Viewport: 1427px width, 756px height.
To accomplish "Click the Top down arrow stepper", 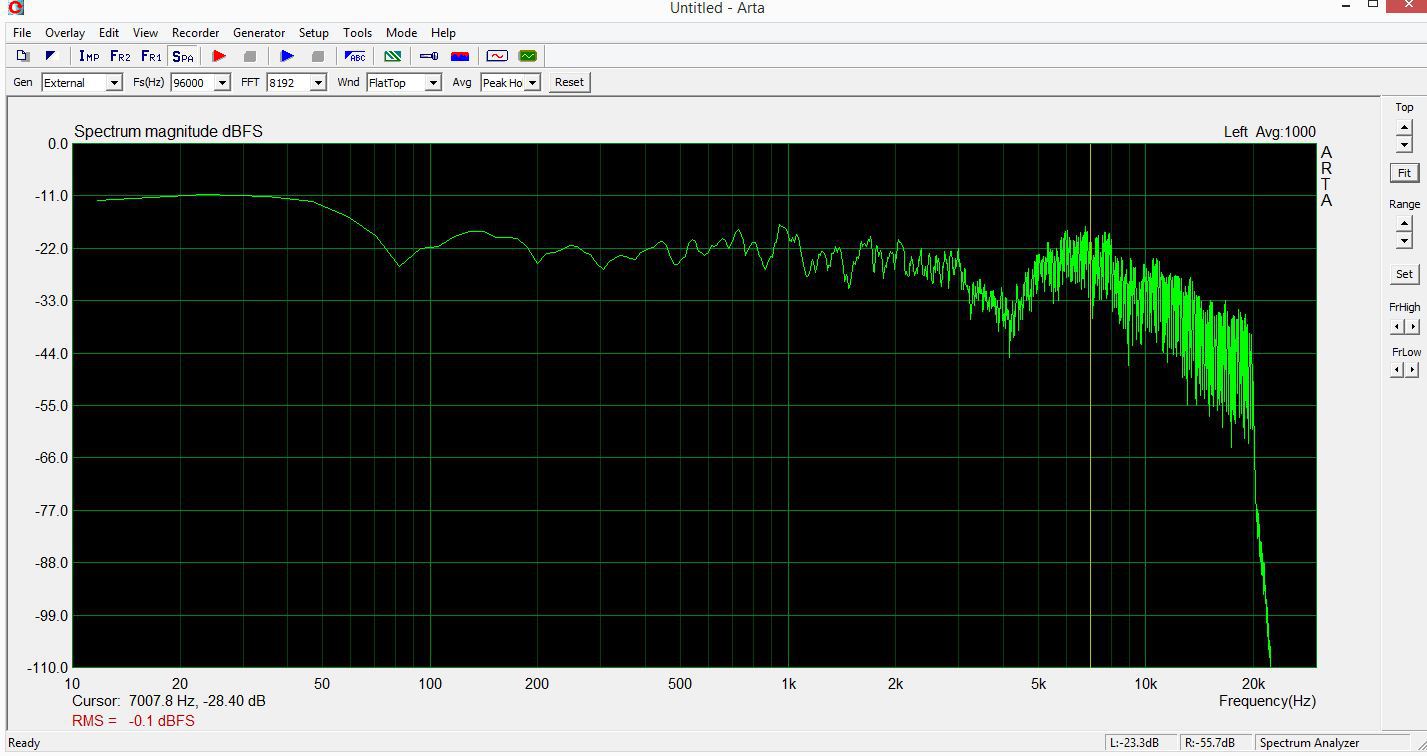I will 1404,145.
